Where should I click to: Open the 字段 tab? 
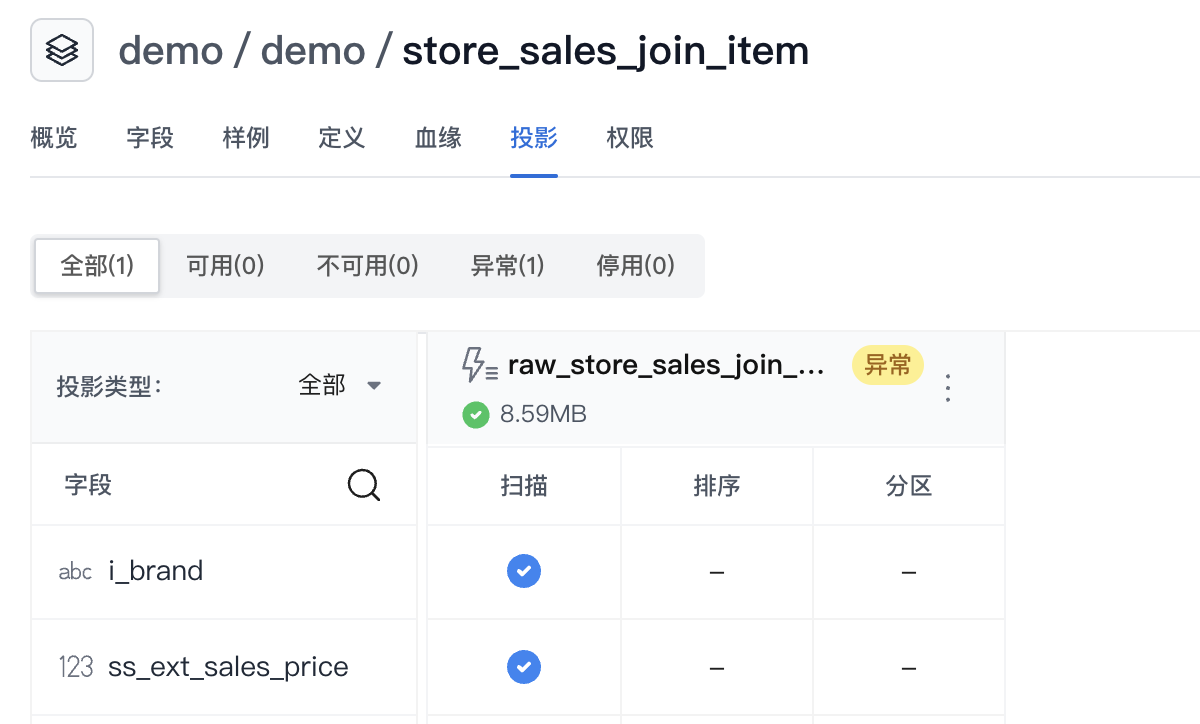pyautogui.click(x=150, y=138)
